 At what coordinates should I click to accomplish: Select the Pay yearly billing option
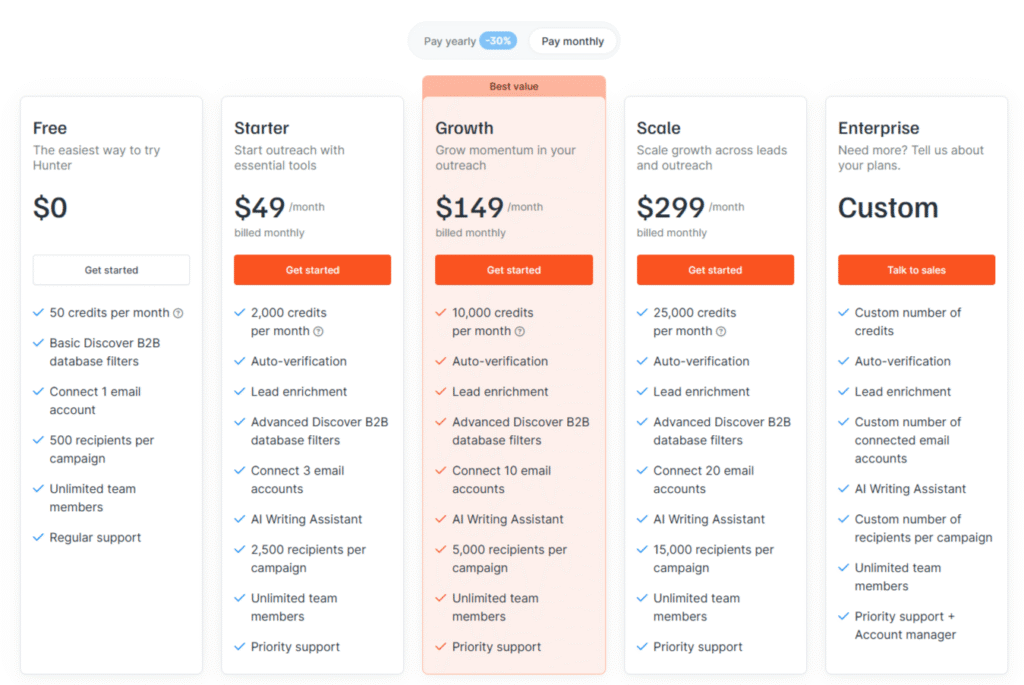click(450, 40)
